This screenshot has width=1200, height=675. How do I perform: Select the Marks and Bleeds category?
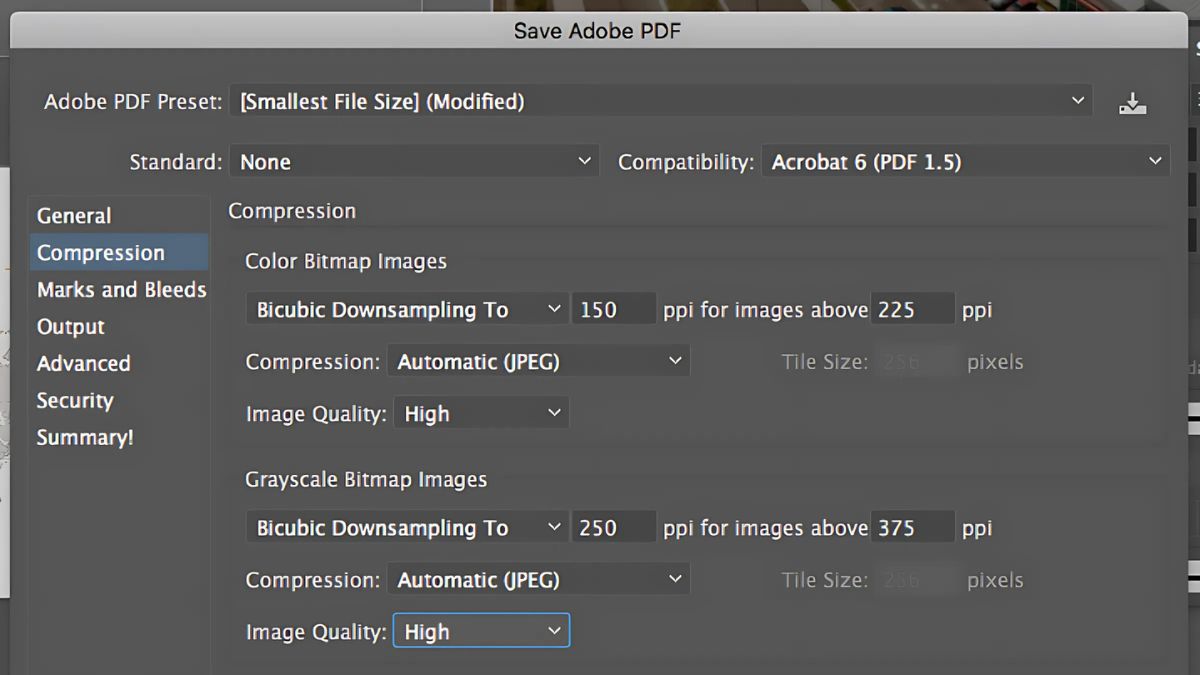coord(119,290)
